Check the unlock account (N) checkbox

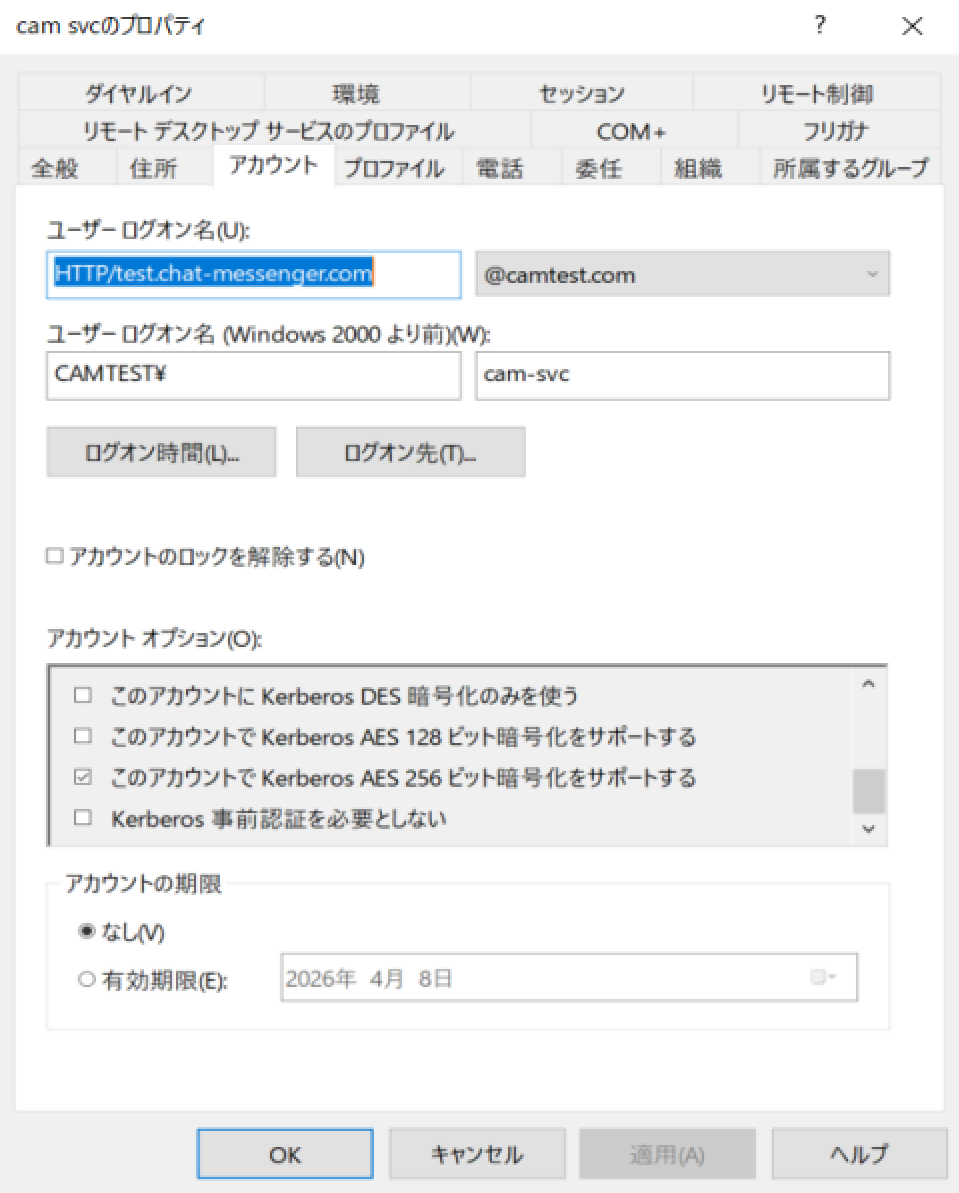point(55,558)
